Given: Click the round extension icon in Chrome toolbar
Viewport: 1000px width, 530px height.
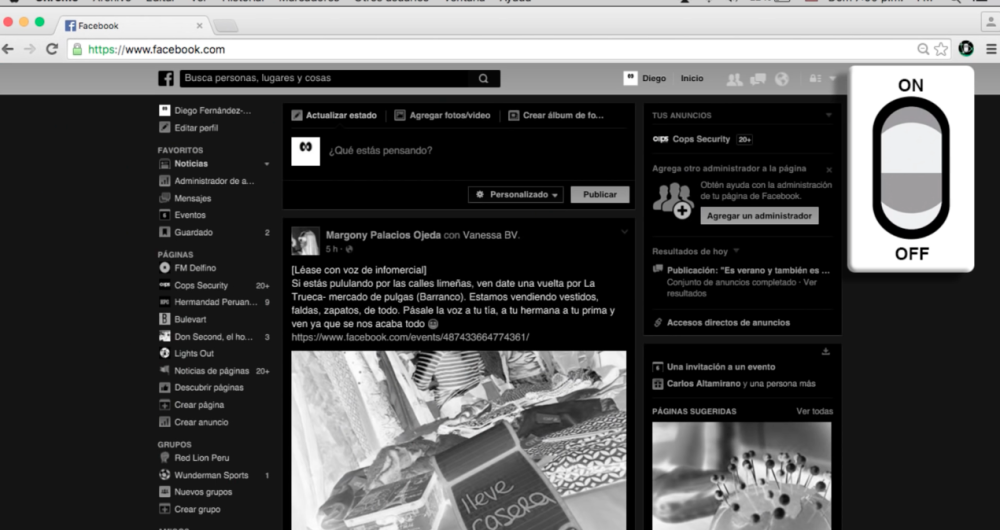Looking at the screenshot, I should tap(966, 48).
